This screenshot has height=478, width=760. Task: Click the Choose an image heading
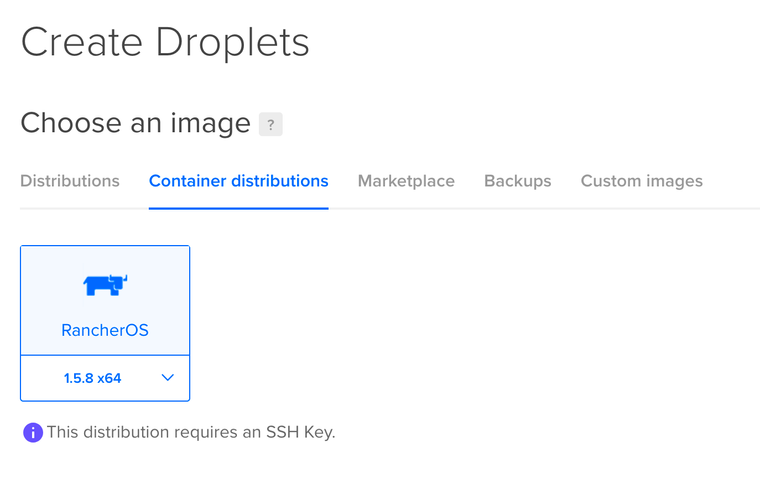click(135, 123)
